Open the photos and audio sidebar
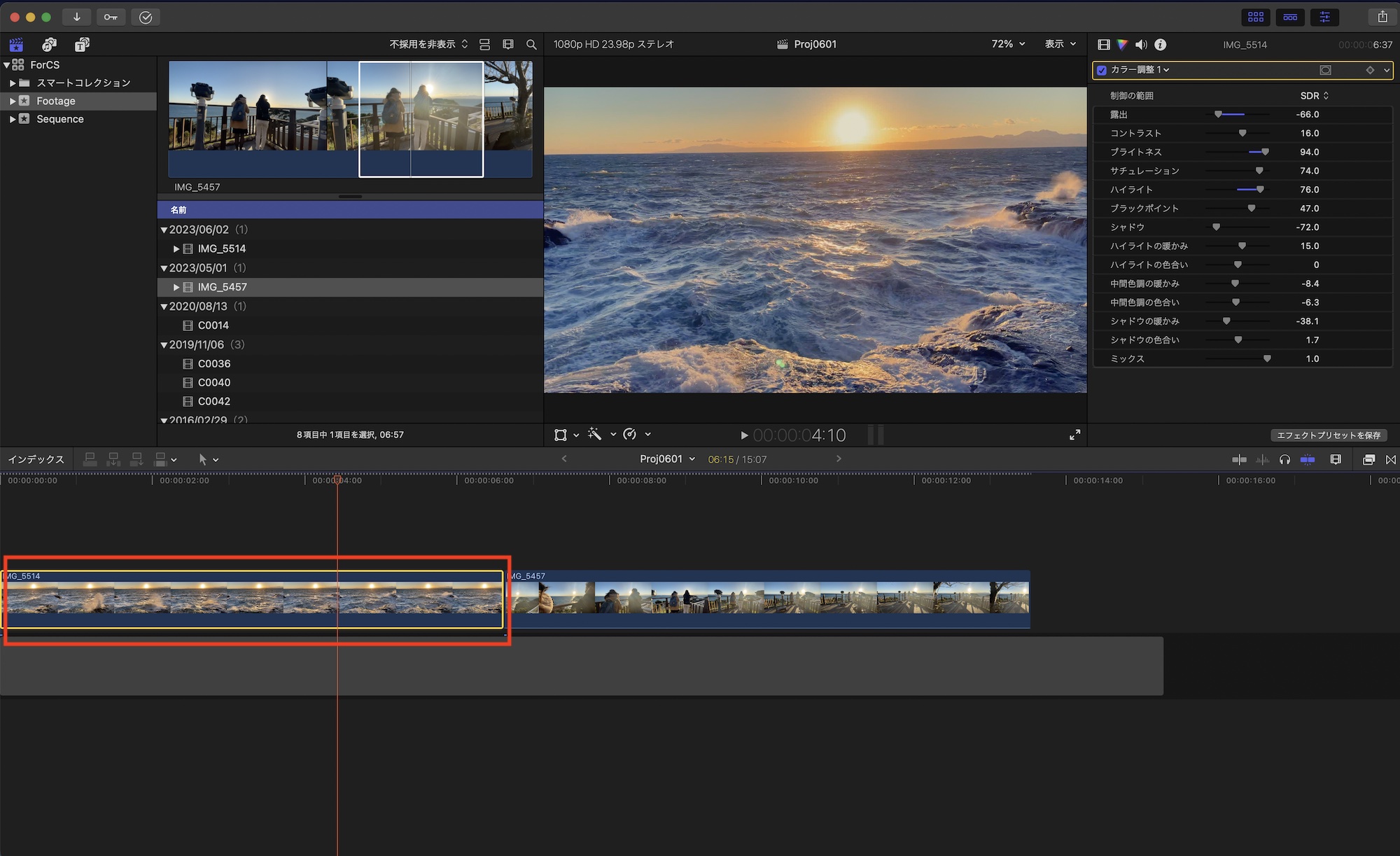1400x856 pixels. point(49,45)
